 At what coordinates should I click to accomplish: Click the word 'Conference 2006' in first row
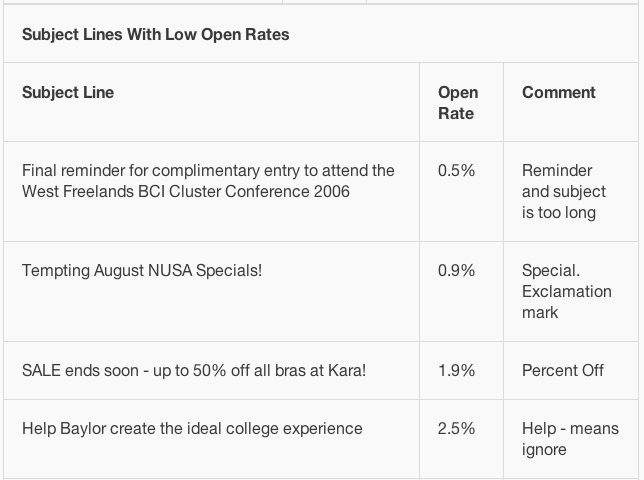(287, 192)
